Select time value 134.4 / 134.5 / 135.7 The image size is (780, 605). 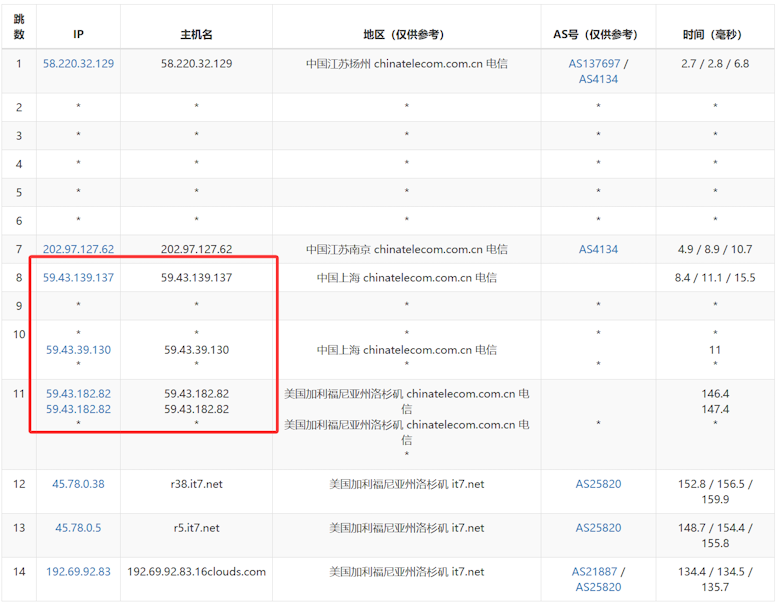(x=715, y=579)
